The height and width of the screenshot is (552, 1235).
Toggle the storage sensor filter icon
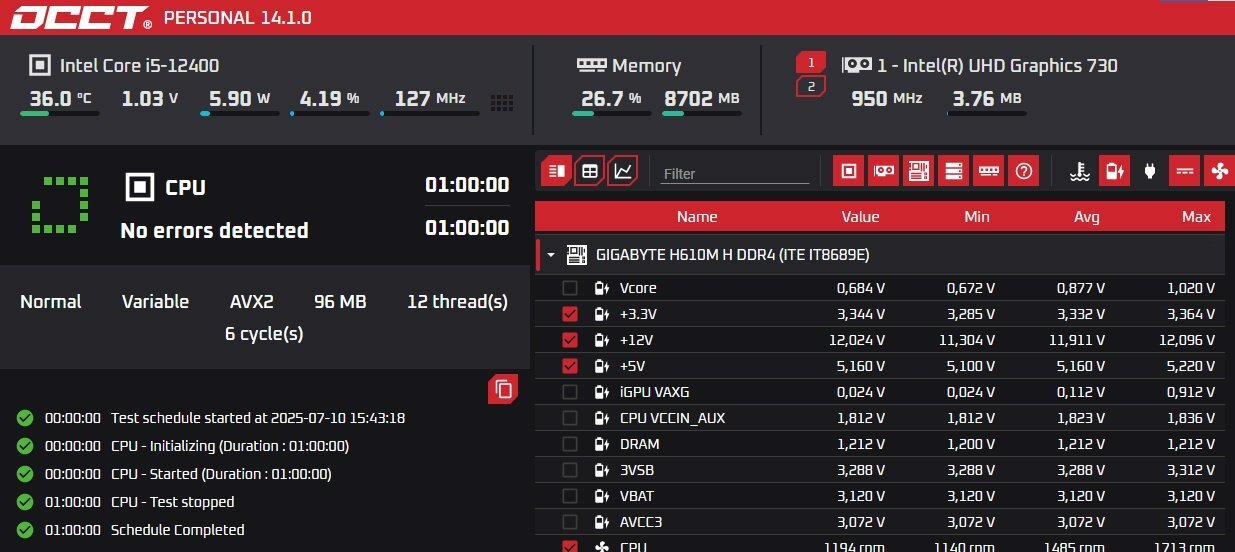coord(954,171)
